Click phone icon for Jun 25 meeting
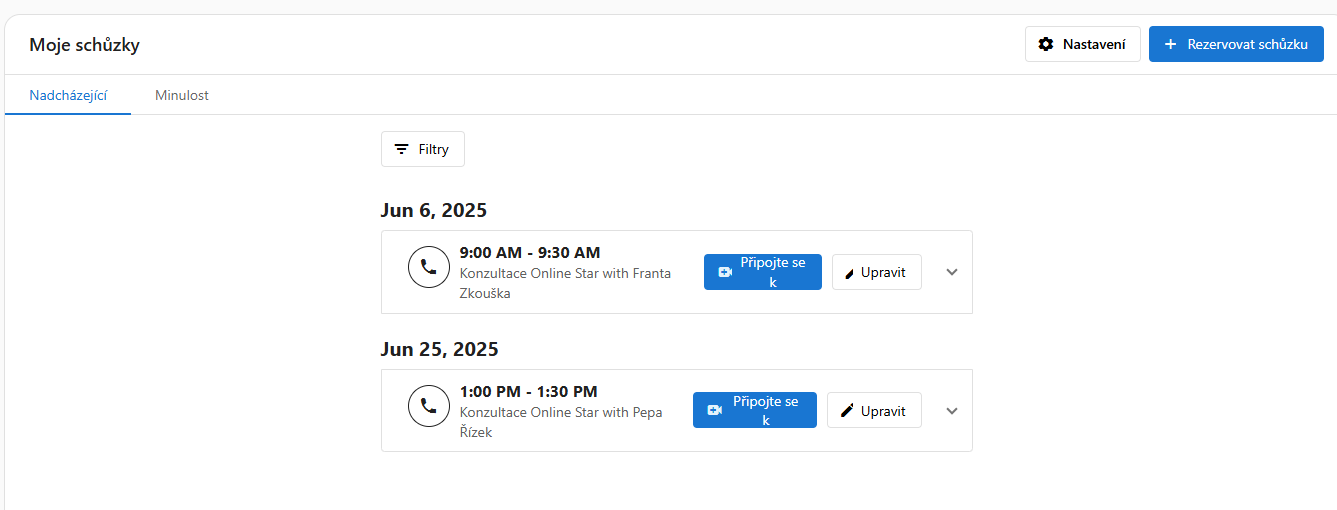 tap(429, 406)
